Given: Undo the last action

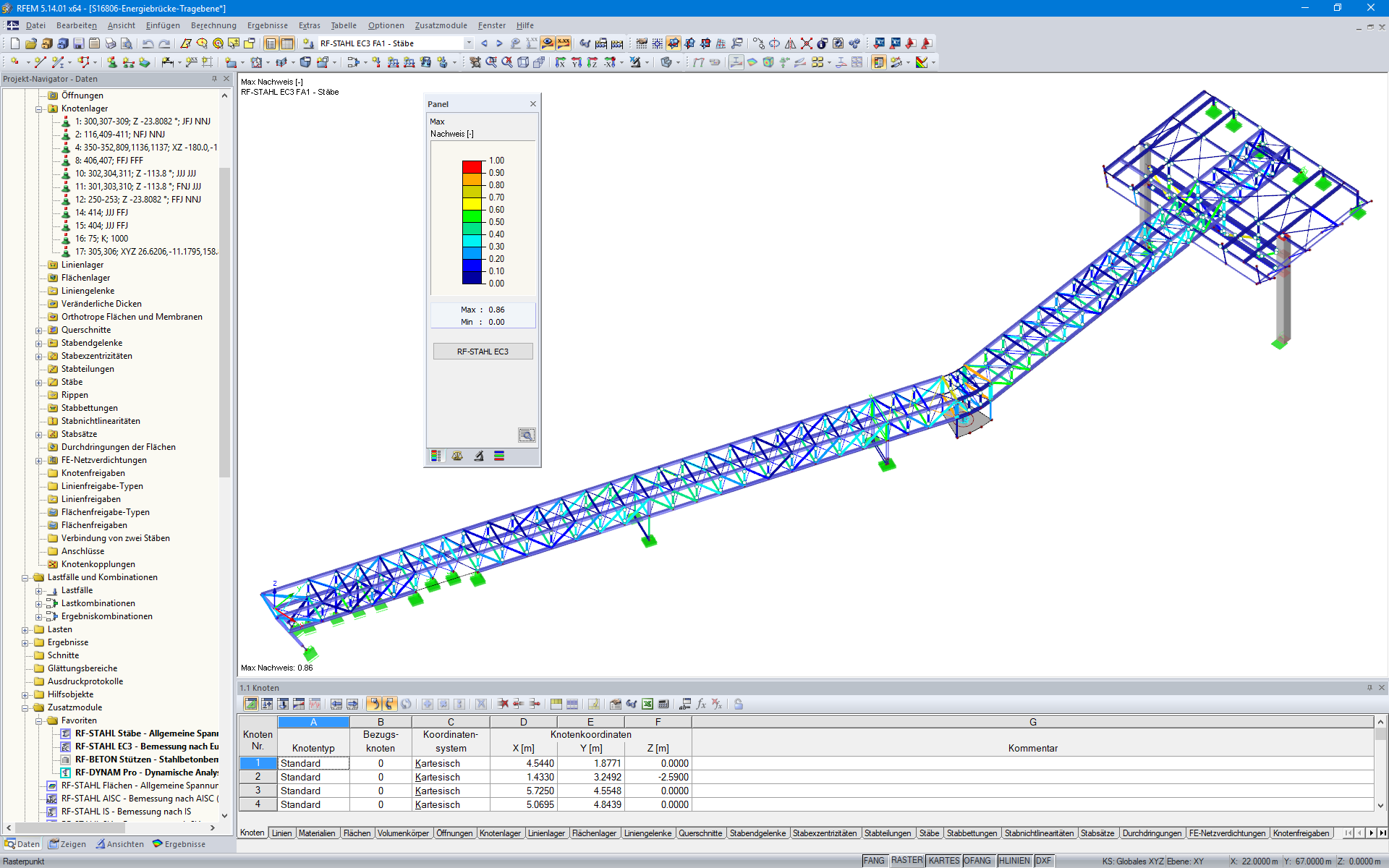Looking at the screenshot, I should [x=148, y=43].
